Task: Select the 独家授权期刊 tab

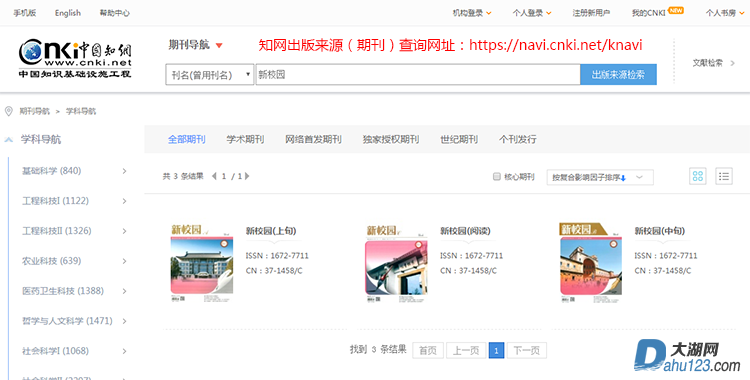Action: click(391, 139)
